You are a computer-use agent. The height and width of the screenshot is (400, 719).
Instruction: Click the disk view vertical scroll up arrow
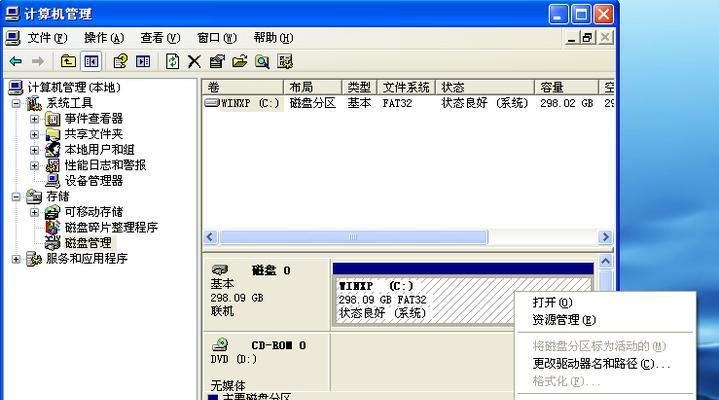coord(605,261)
